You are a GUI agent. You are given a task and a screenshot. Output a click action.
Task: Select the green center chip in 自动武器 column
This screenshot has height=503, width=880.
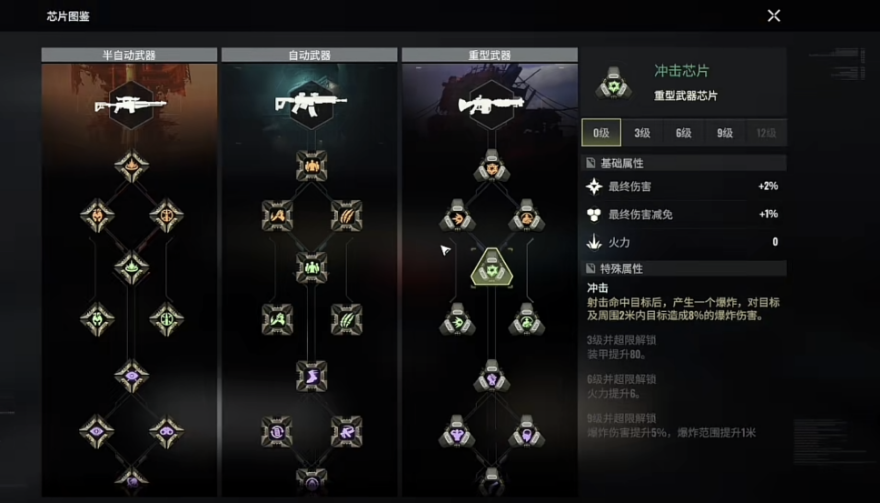tap(311, 267)
